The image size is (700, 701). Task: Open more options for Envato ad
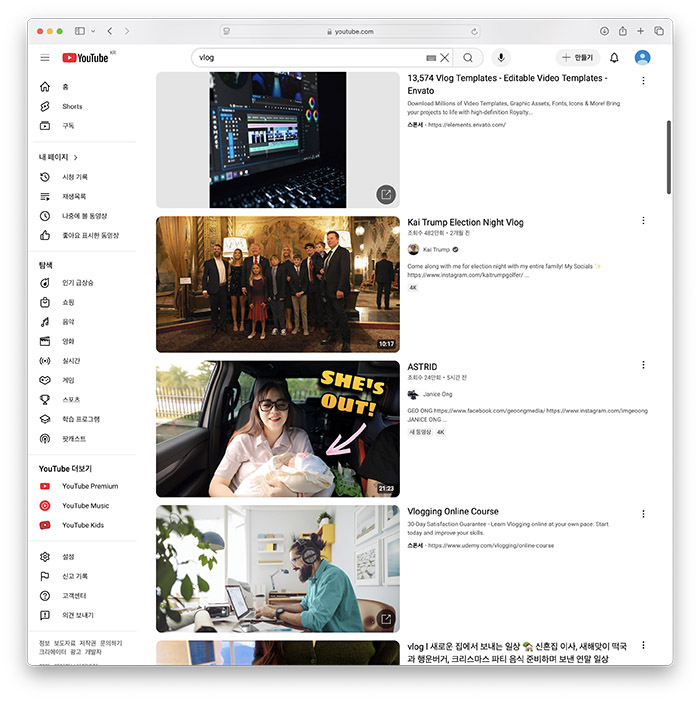[x=643, y=80]
